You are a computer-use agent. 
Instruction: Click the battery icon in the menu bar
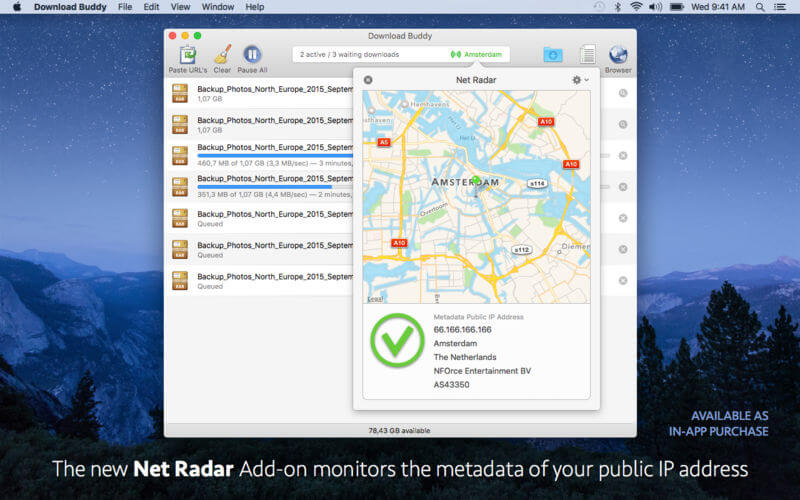tap(677, 7)
